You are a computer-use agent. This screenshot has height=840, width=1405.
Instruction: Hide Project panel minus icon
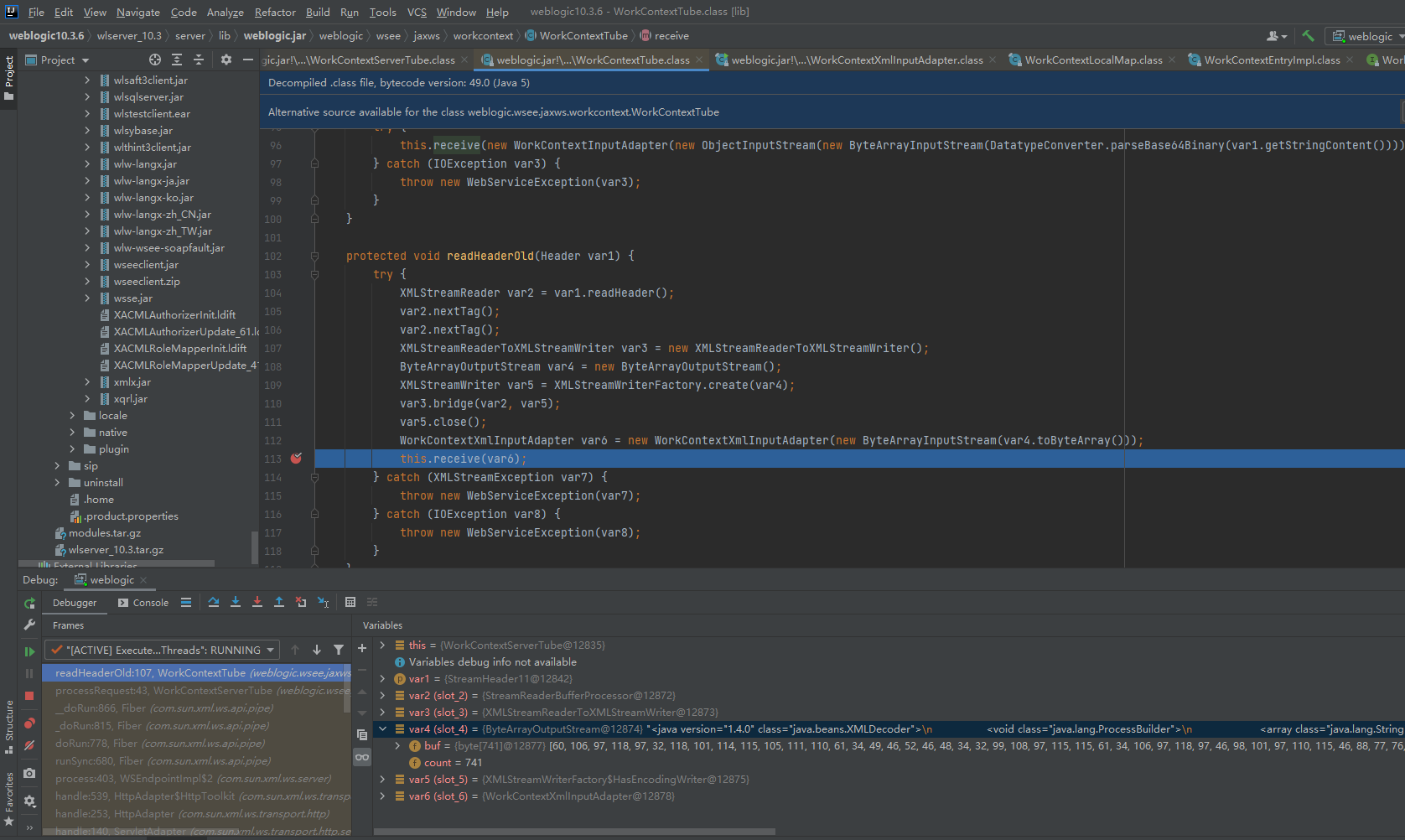pos(248,60)
